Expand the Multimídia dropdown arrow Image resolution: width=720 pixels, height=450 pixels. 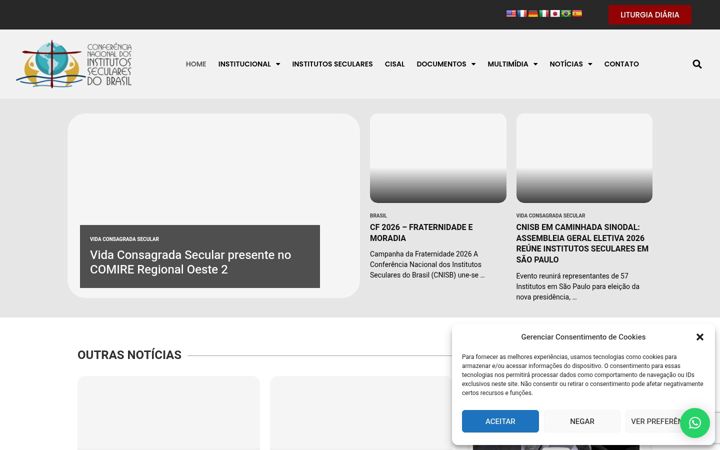click(535, 64)
